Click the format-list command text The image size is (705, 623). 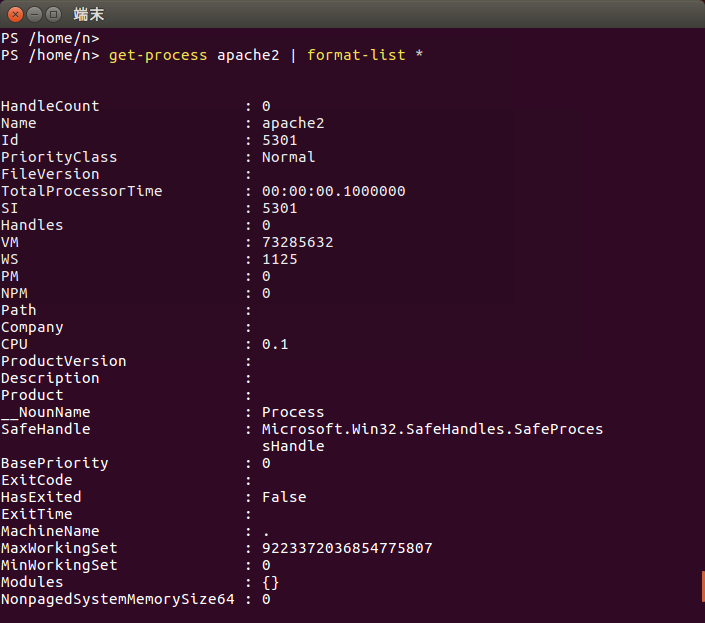[356, 55]
